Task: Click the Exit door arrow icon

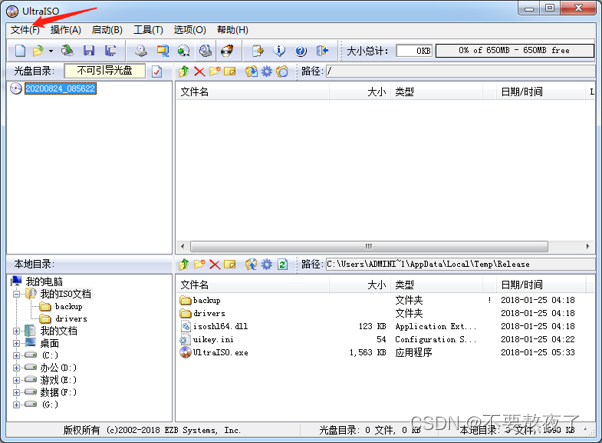Action: tap(322, 50)
